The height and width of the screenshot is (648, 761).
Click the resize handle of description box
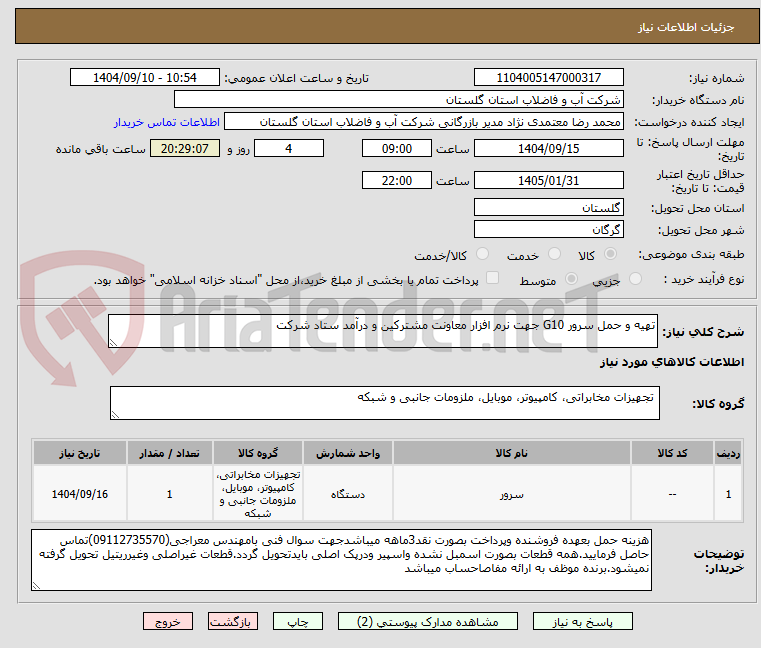[114, 343]
